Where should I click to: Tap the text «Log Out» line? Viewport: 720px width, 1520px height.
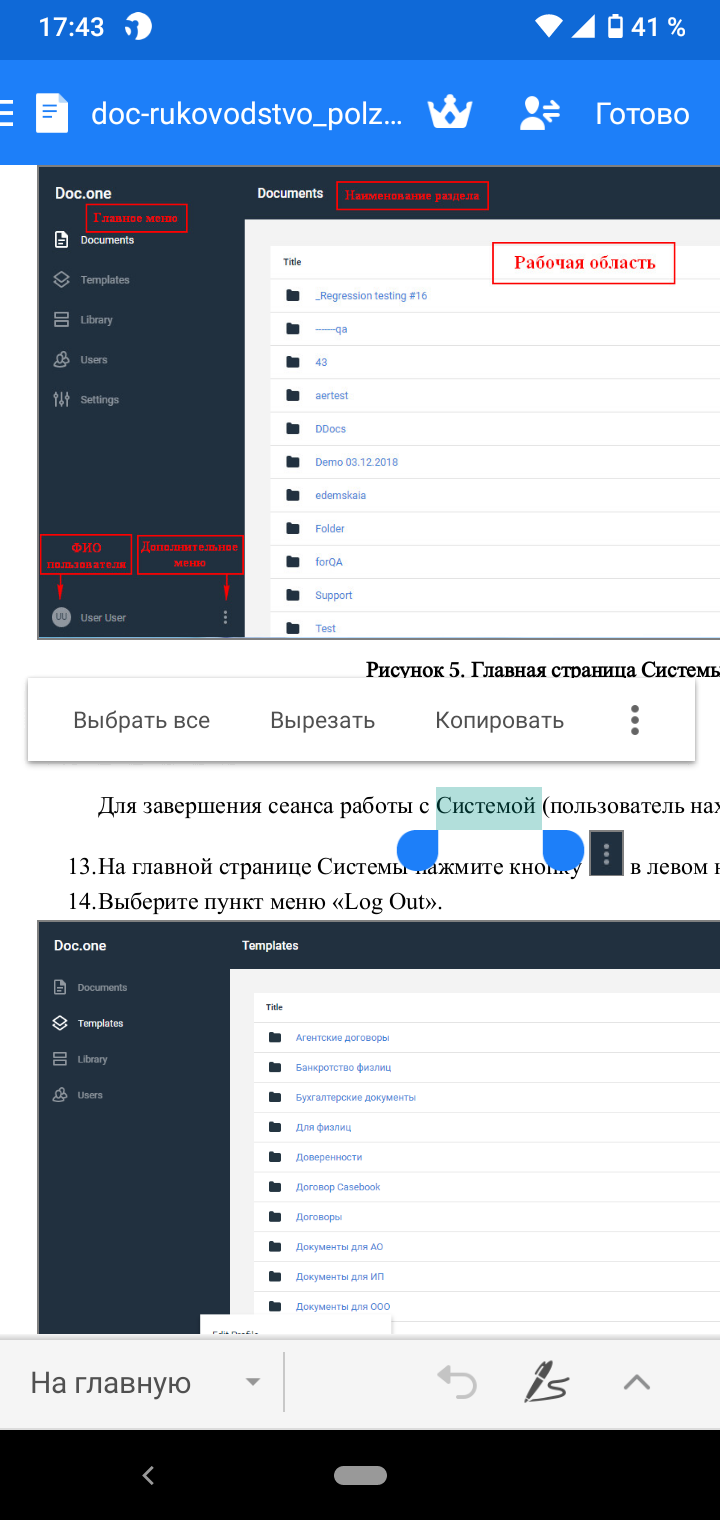[x=255, y=901]
